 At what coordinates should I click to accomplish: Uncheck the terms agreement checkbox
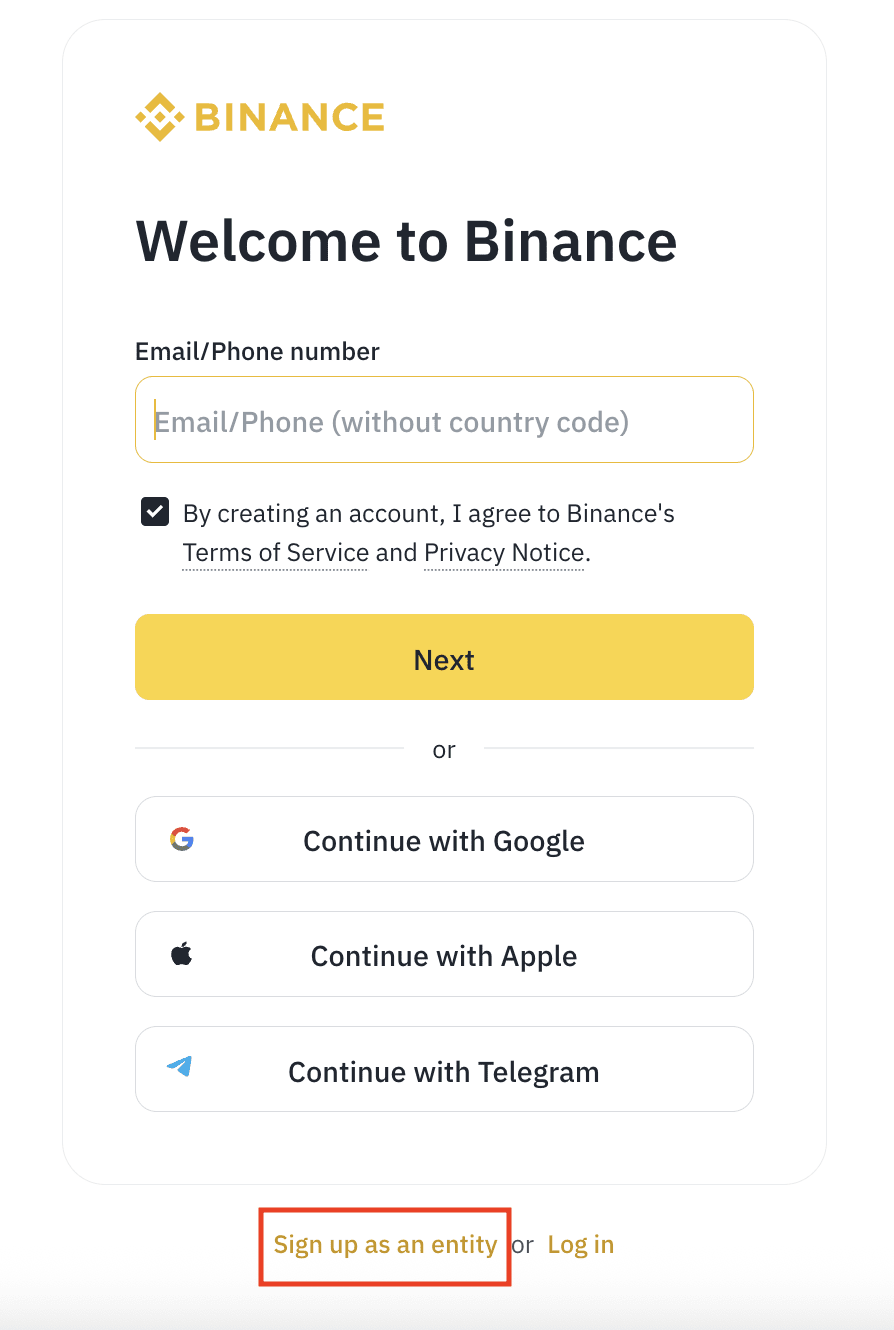[x=155, y=512]
